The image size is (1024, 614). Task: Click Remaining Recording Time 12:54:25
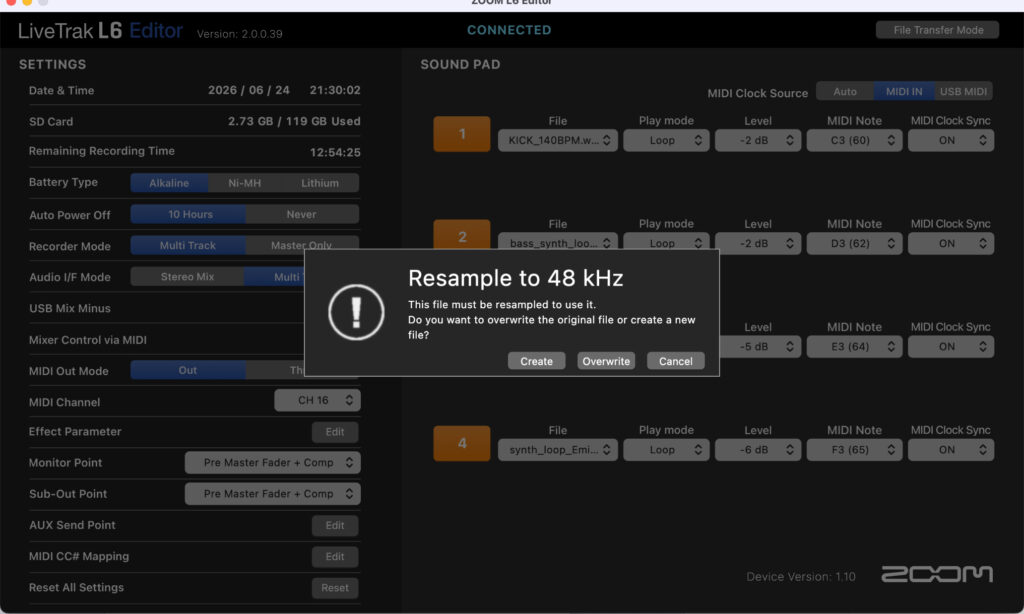tap(335, 152)
